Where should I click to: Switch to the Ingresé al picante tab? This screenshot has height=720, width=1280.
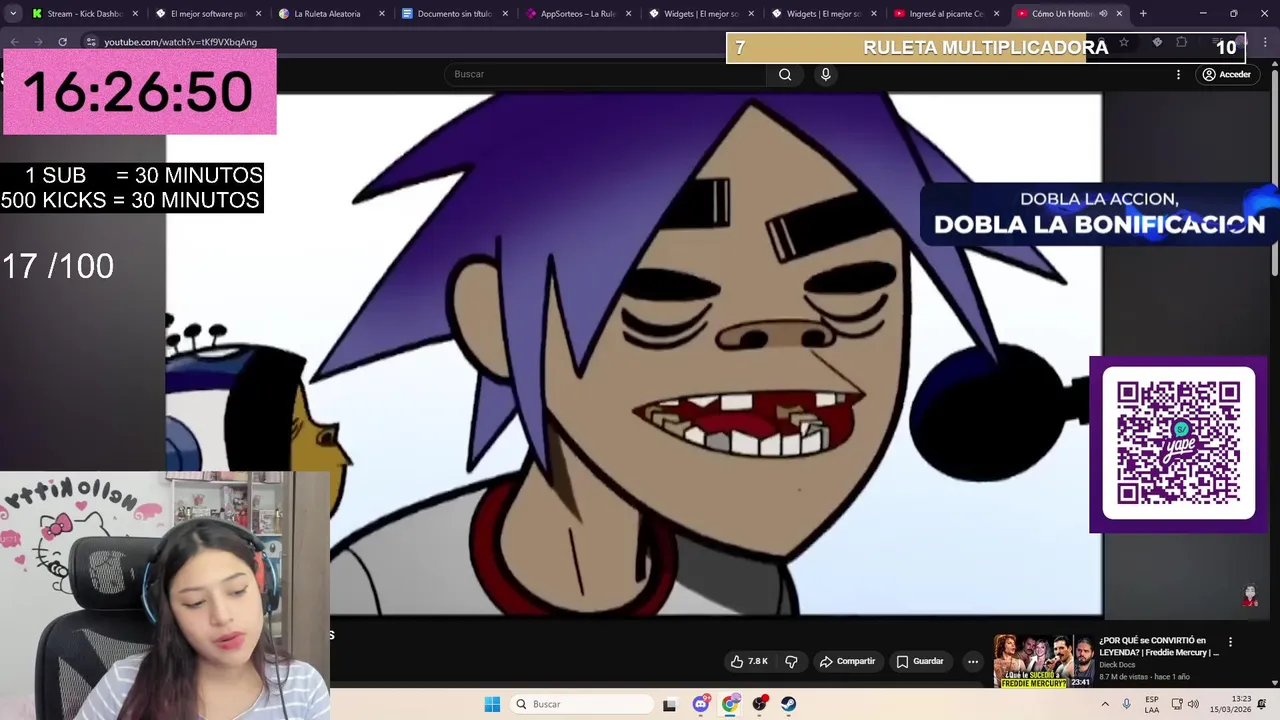946,14
